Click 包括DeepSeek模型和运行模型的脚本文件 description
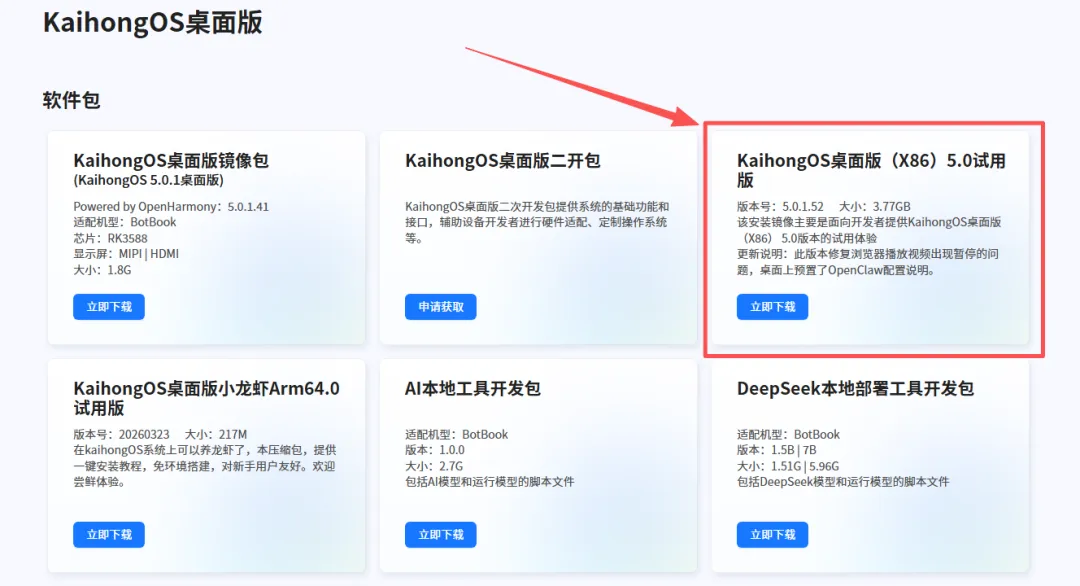Viewport: 1080px width, 586px height. [843, 482]
